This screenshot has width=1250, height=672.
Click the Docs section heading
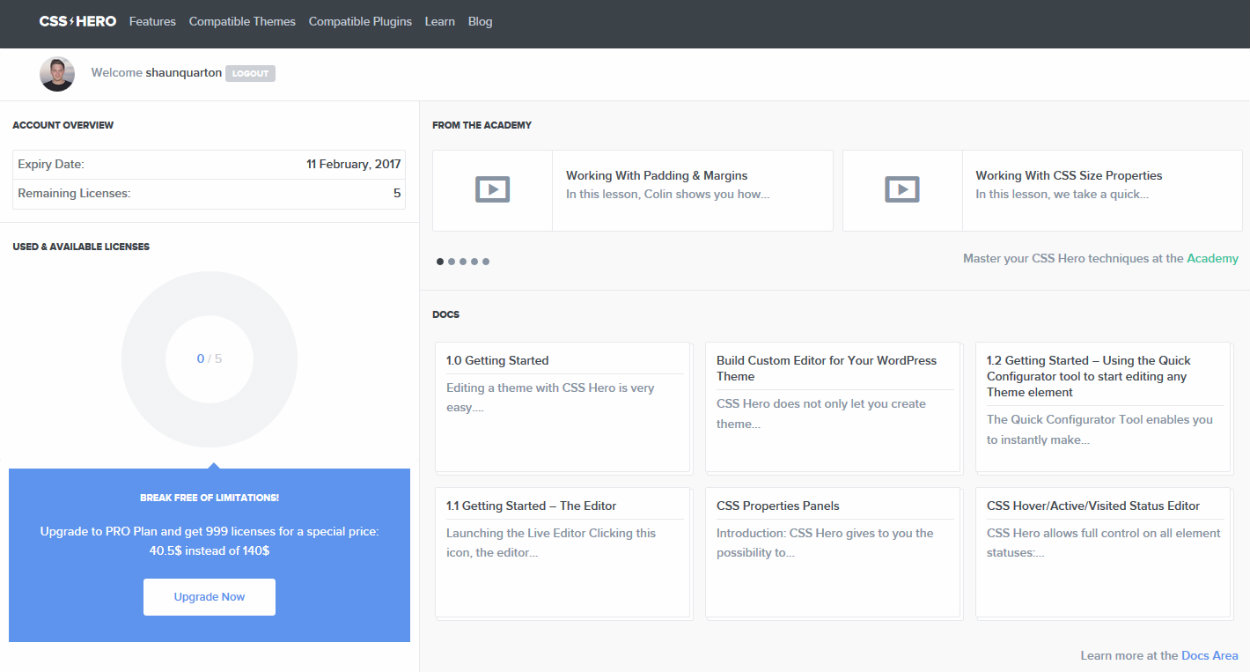[x=446, y=314]
